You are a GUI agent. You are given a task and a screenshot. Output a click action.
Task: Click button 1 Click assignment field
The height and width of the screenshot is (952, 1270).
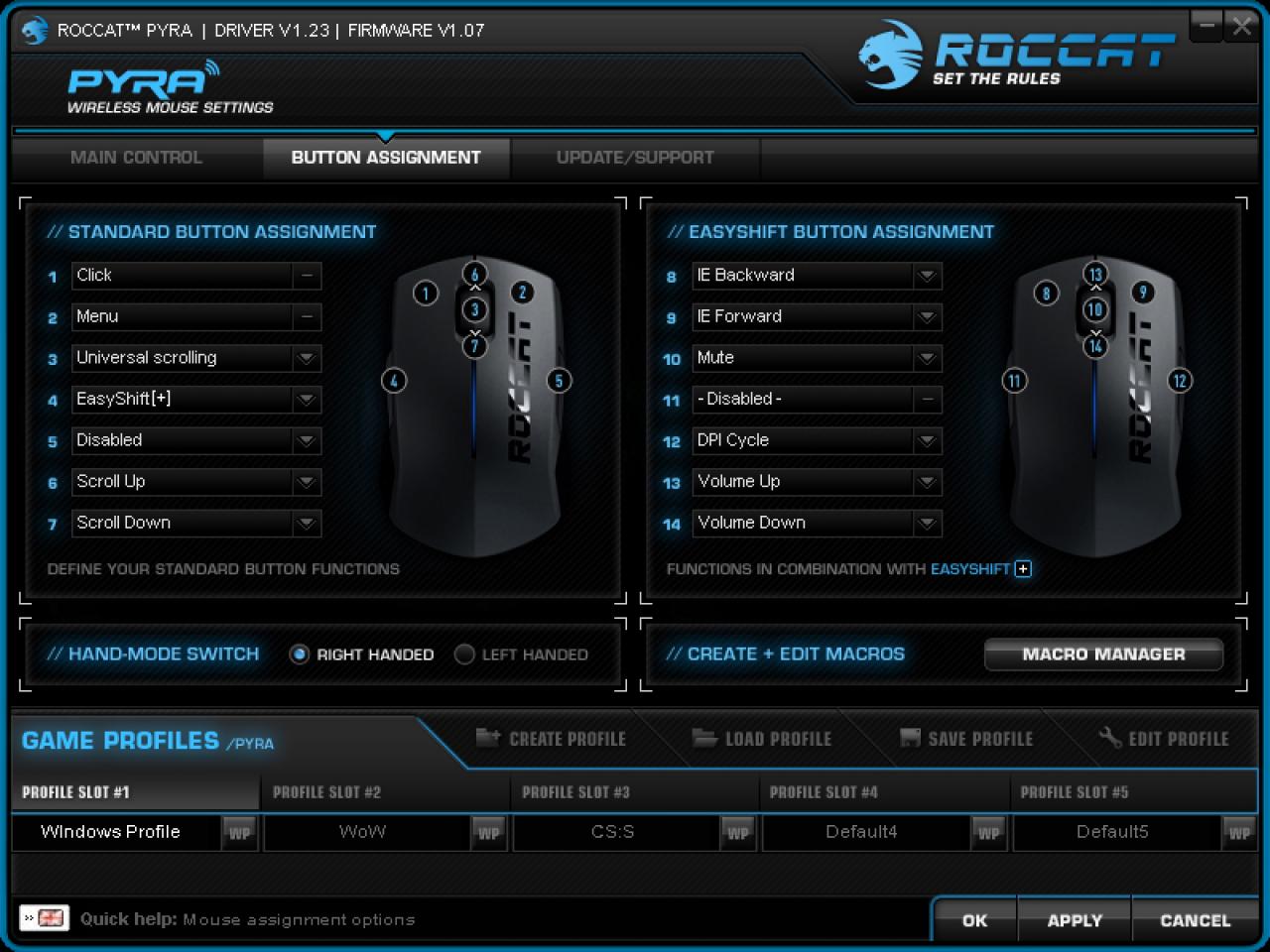[196, 276]
